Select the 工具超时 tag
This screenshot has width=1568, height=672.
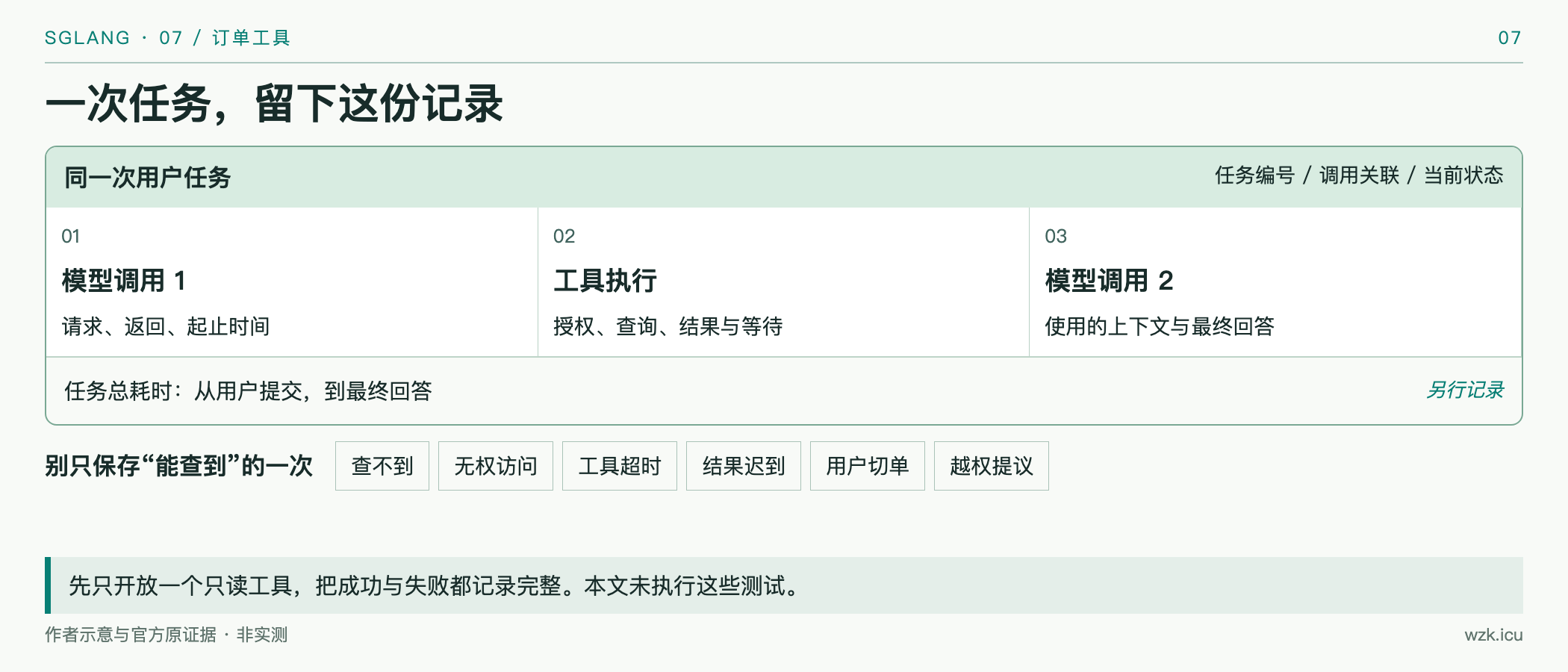pos(620,466)
